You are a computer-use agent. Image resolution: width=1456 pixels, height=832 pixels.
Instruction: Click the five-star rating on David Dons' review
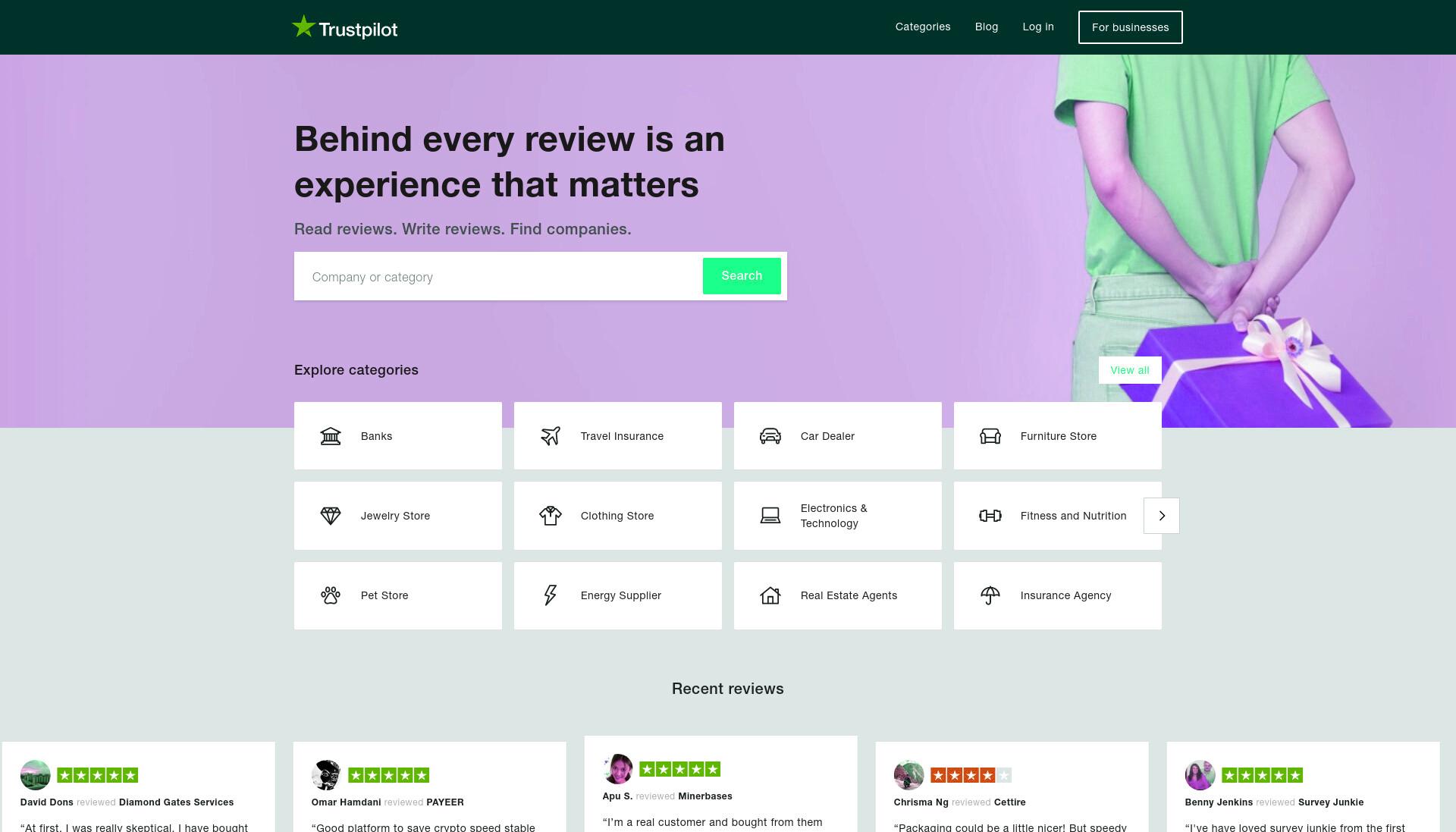[x=98, y=775]
